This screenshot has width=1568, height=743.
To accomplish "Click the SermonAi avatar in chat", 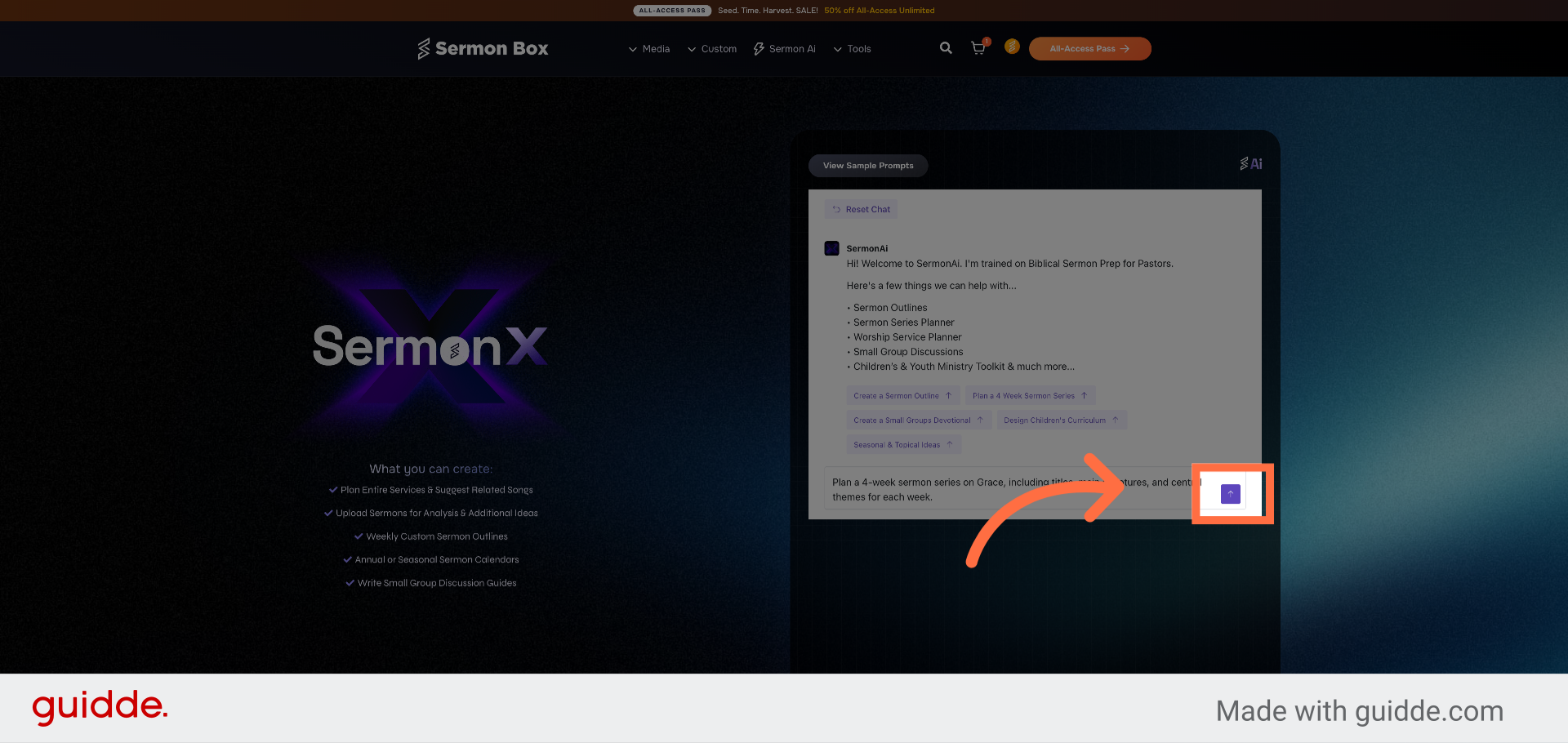I will [831, 248].
